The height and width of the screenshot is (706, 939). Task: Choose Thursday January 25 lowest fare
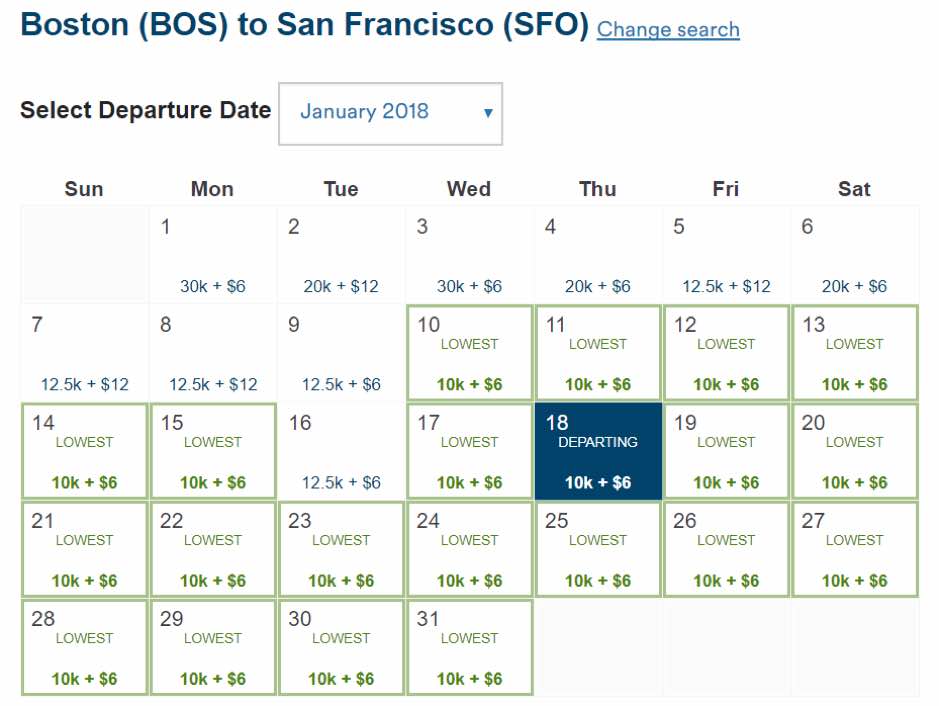598,550
